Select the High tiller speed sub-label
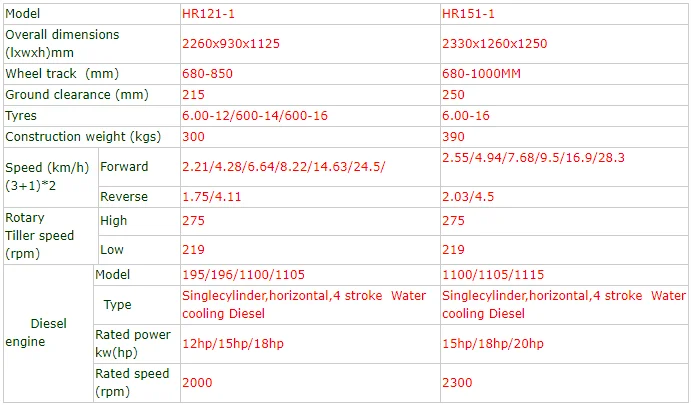The width and height of the screenshot is (691, 405). tap(114, 220)
